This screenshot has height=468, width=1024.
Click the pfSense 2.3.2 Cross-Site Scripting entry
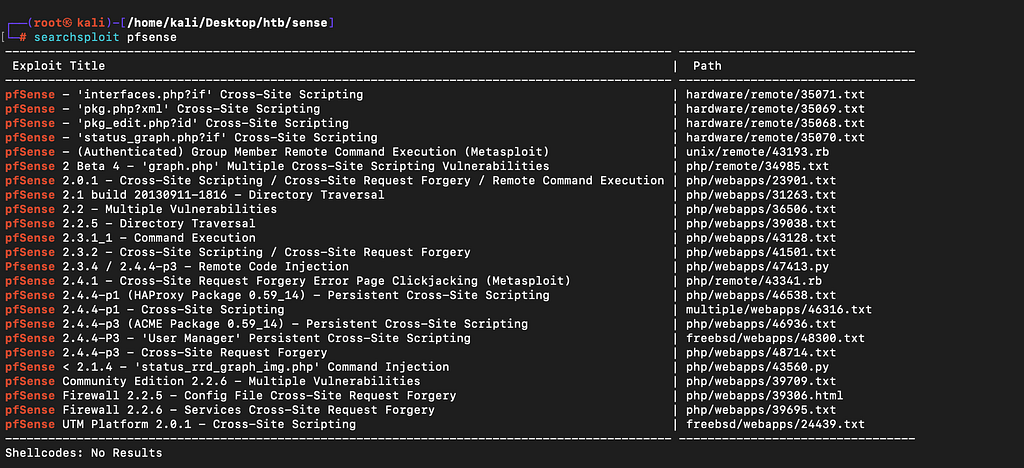(238, 253)
